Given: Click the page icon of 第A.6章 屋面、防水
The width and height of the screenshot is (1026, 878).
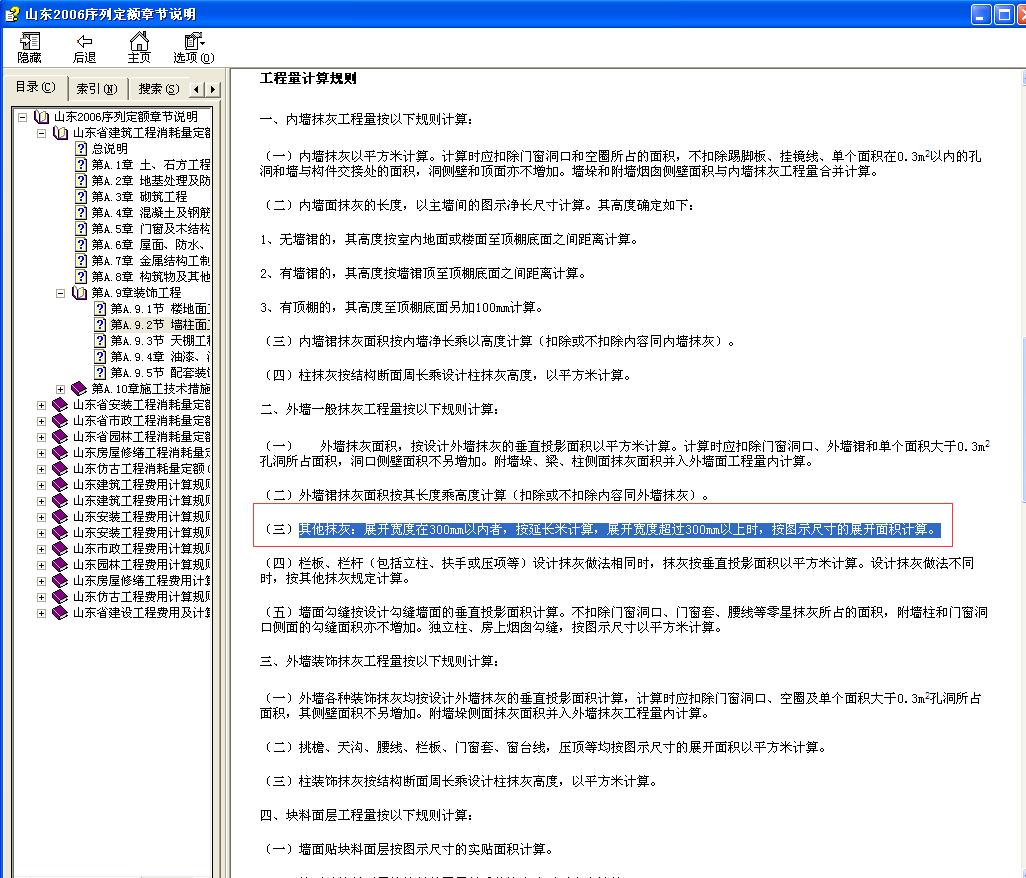Looking at the screenshot, I should point(80,245).
